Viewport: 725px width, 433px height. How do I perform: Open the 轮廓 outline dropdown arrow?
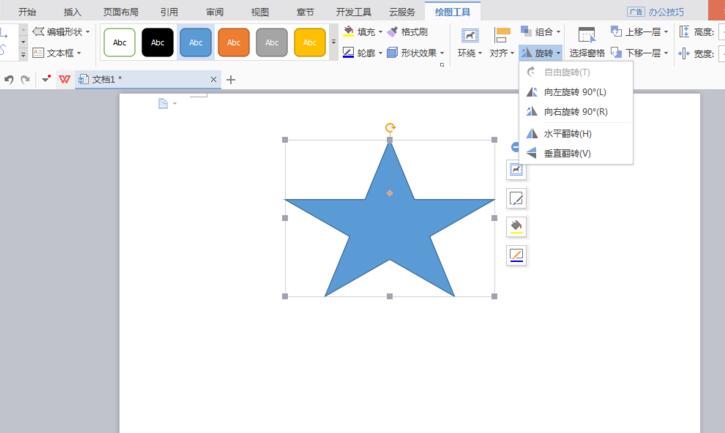click(x=380, y=53)
